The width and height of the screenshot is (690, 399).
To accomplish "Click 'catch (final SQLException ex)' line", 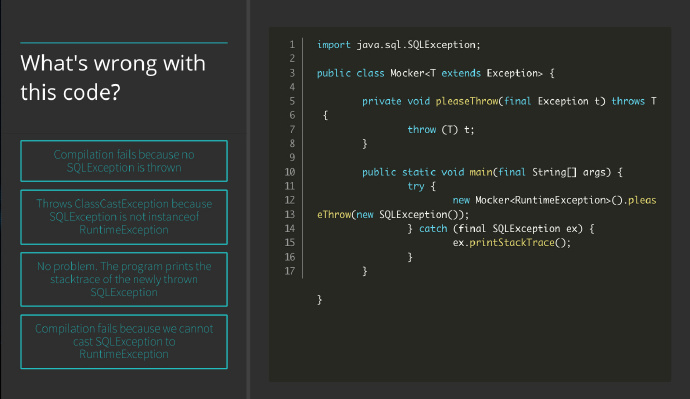I will [x=500, y=228].
